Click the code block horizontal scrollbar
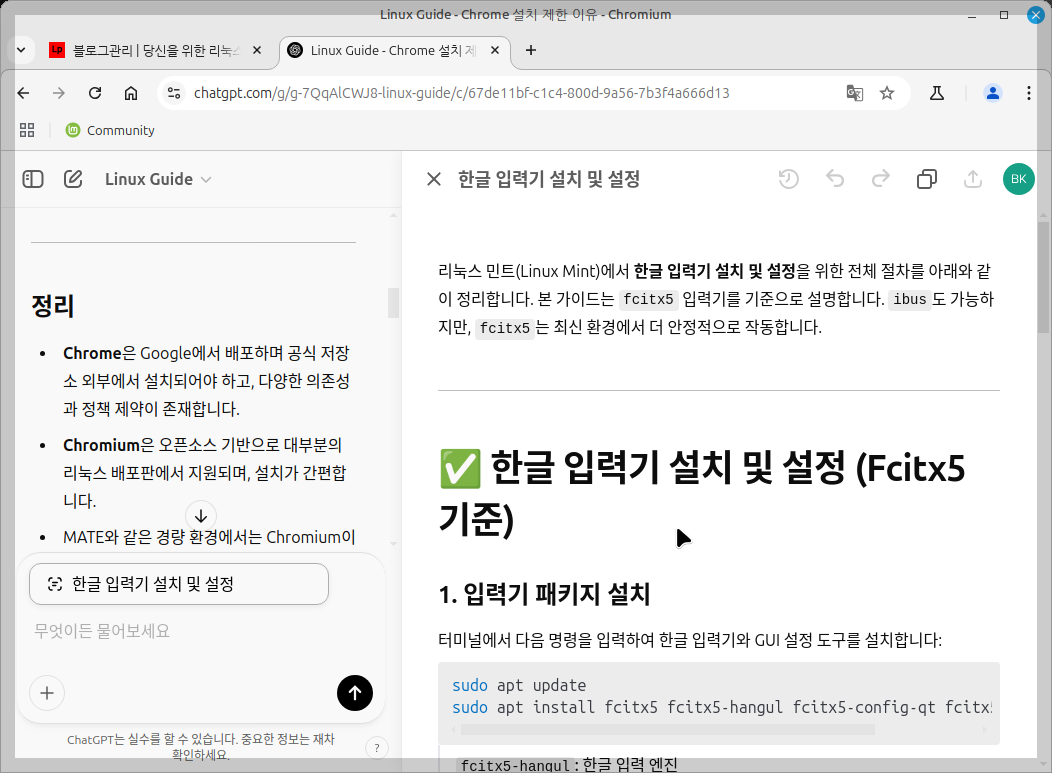Viewport: 1052px width, 773px height. (x=668, y=729)
